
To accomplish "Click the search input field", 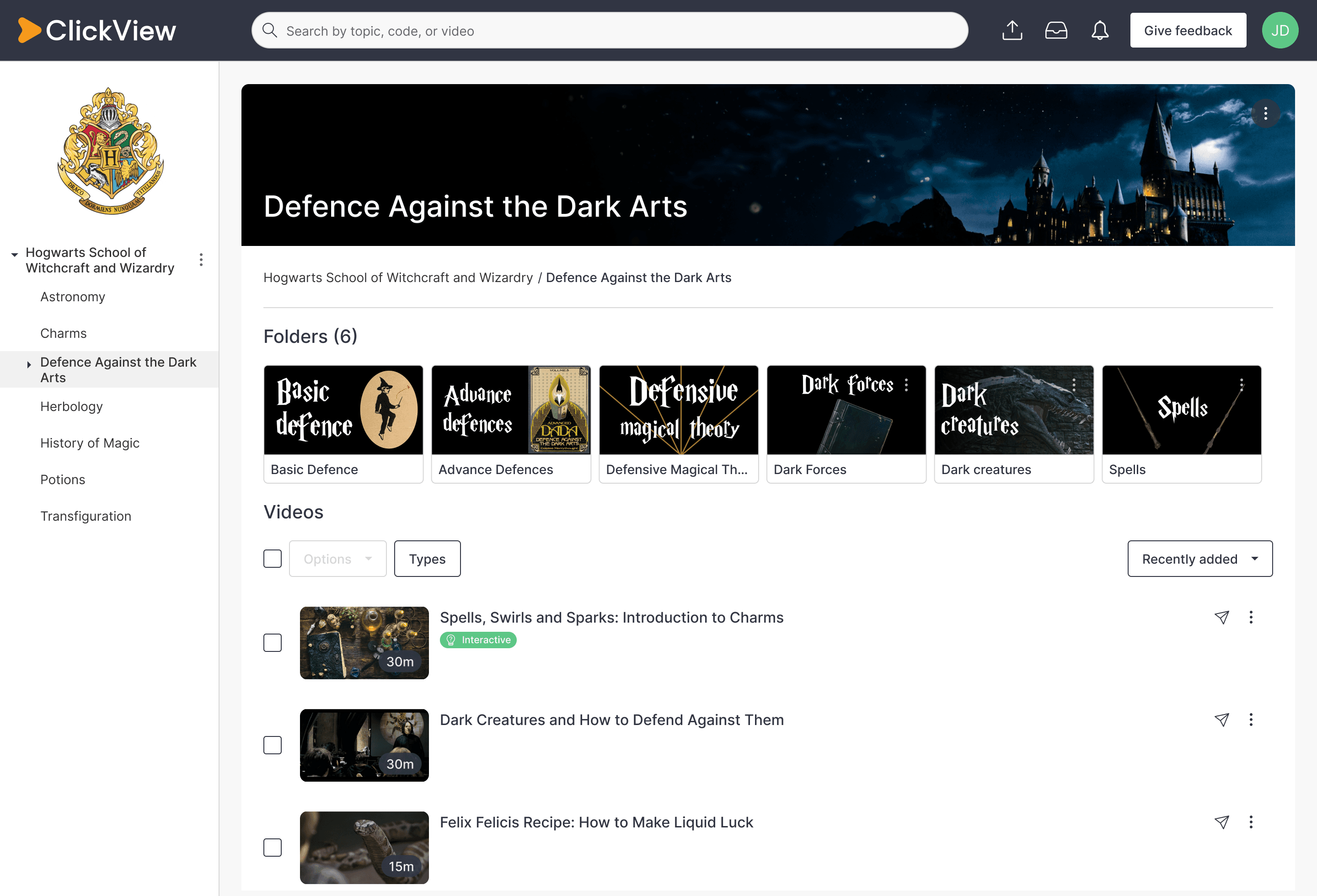I will [610, 31].
